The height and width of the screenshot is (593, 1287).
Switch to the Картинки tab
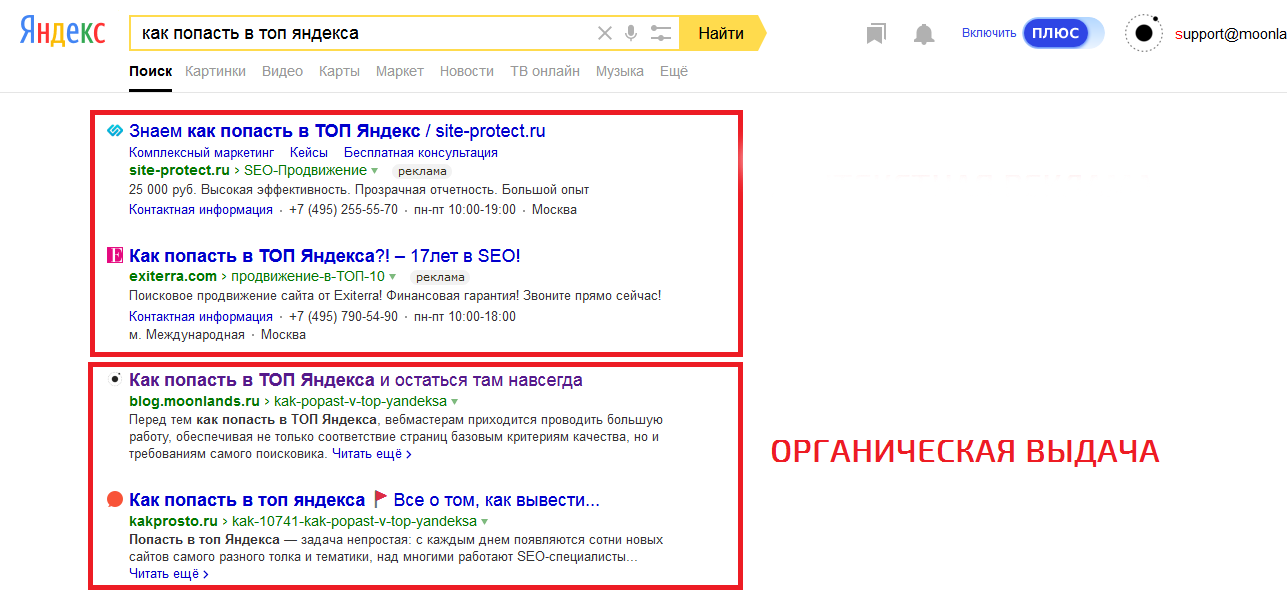coord(215,71)
